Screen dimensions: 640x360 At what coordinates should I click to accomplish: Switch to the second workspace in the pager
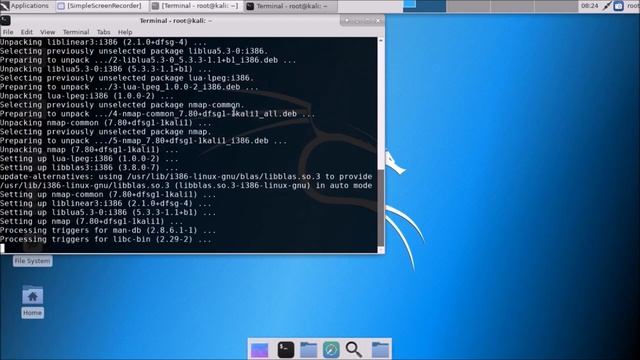coord(468,6)
